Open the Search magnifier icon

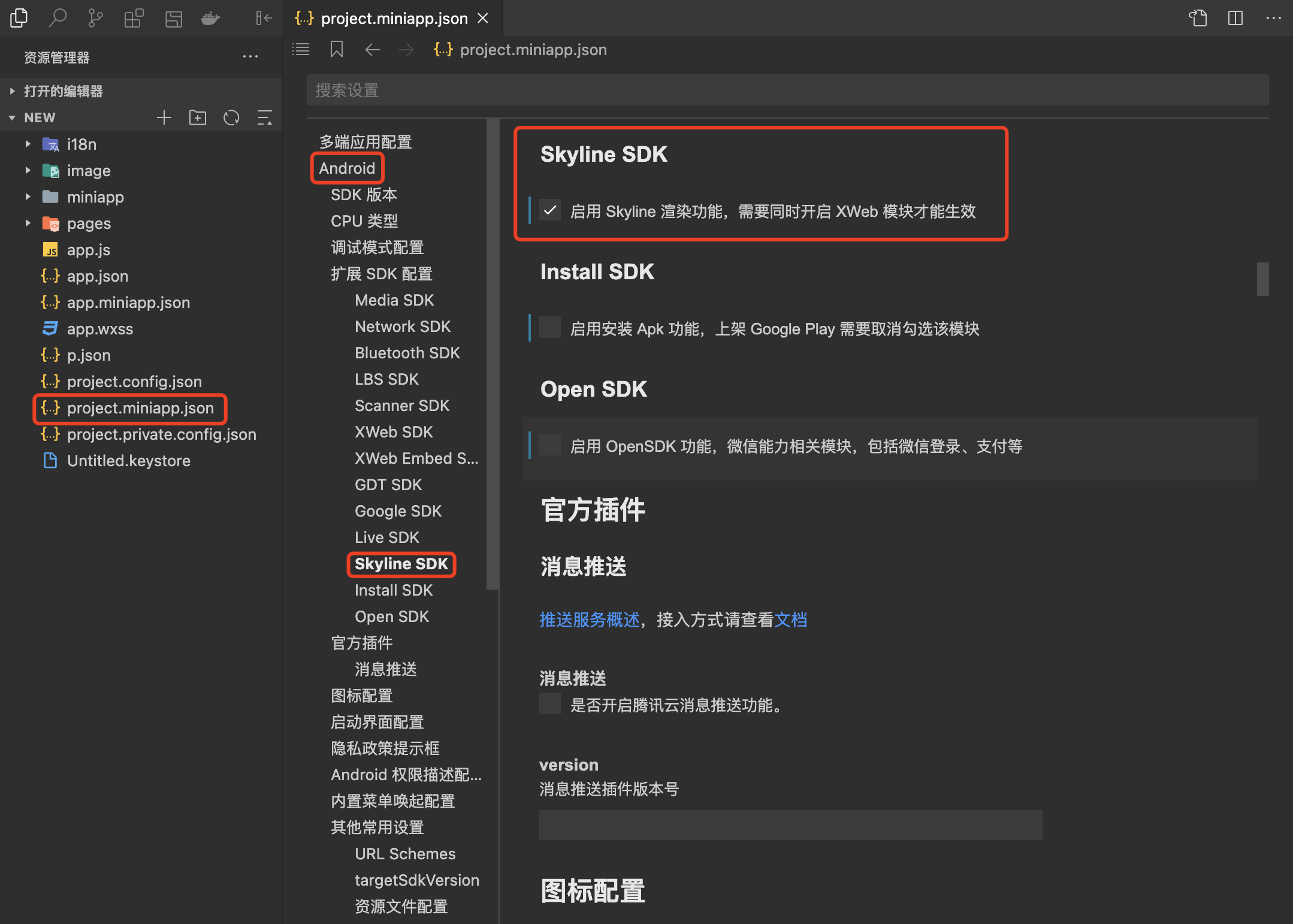pyautogui.click(x=58, y=18)
